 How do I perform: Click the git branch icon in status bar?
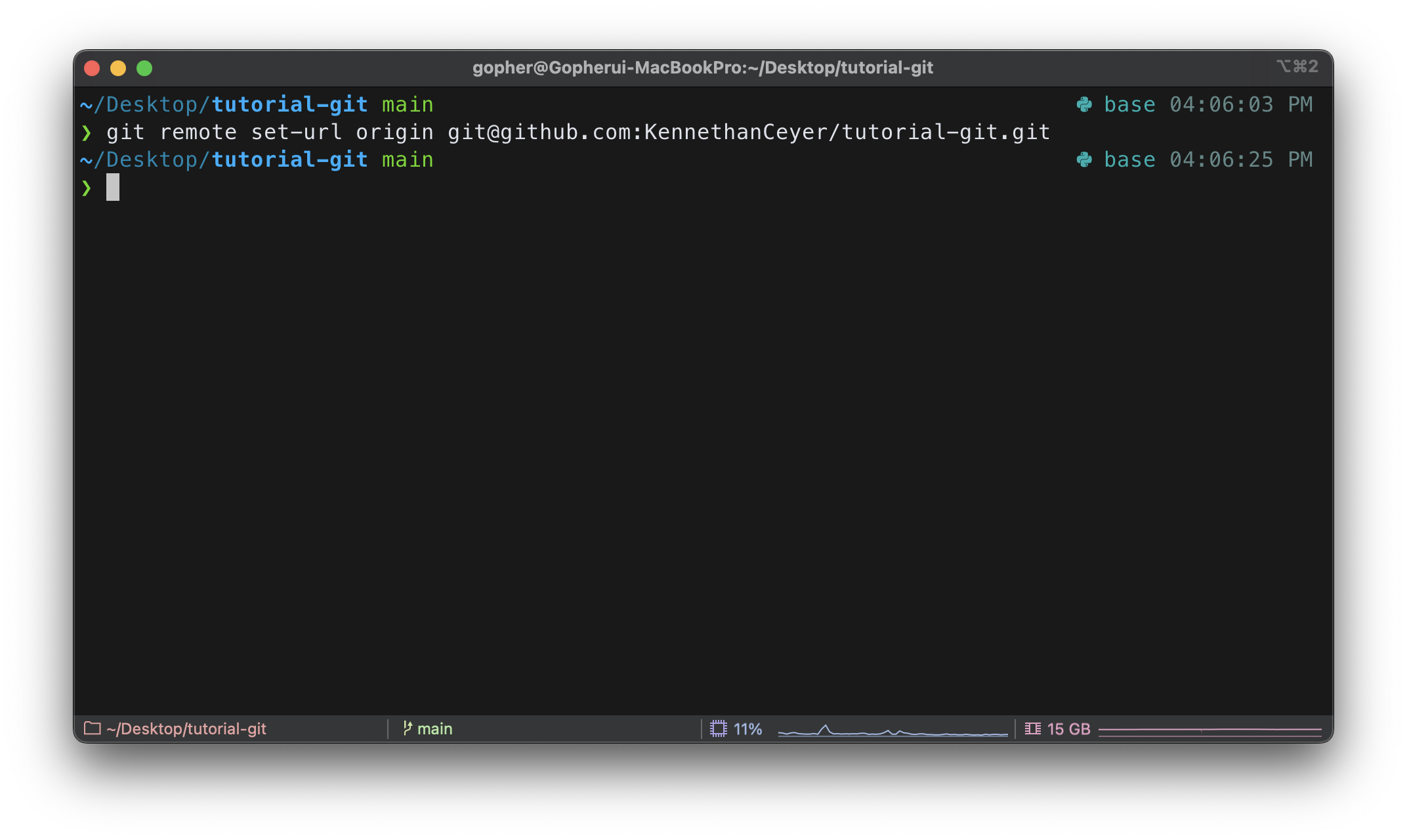[x=408, y=728]
